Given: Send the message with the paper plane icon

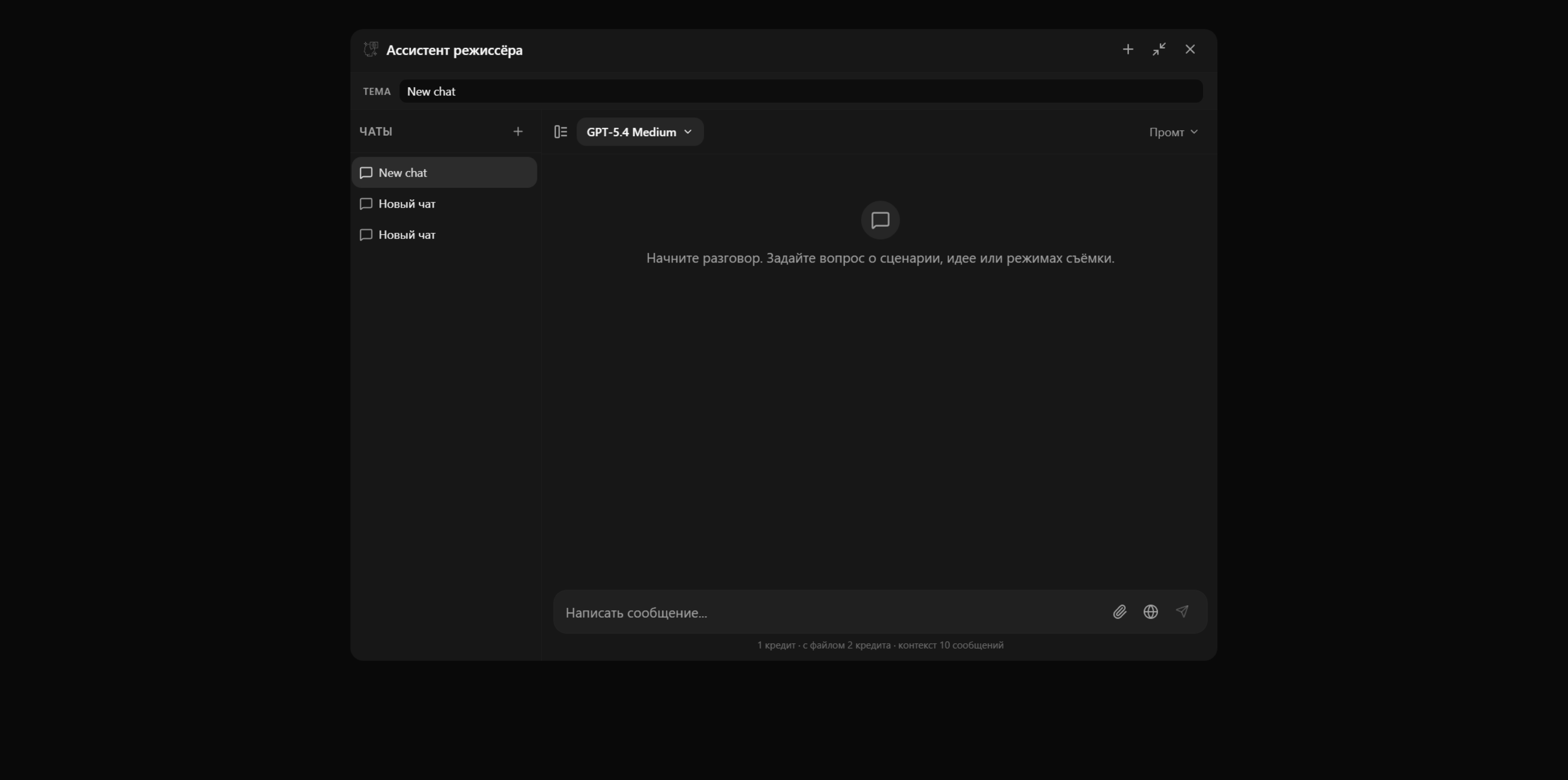Looking at the screenshot, I should [x=1182, y=612].
